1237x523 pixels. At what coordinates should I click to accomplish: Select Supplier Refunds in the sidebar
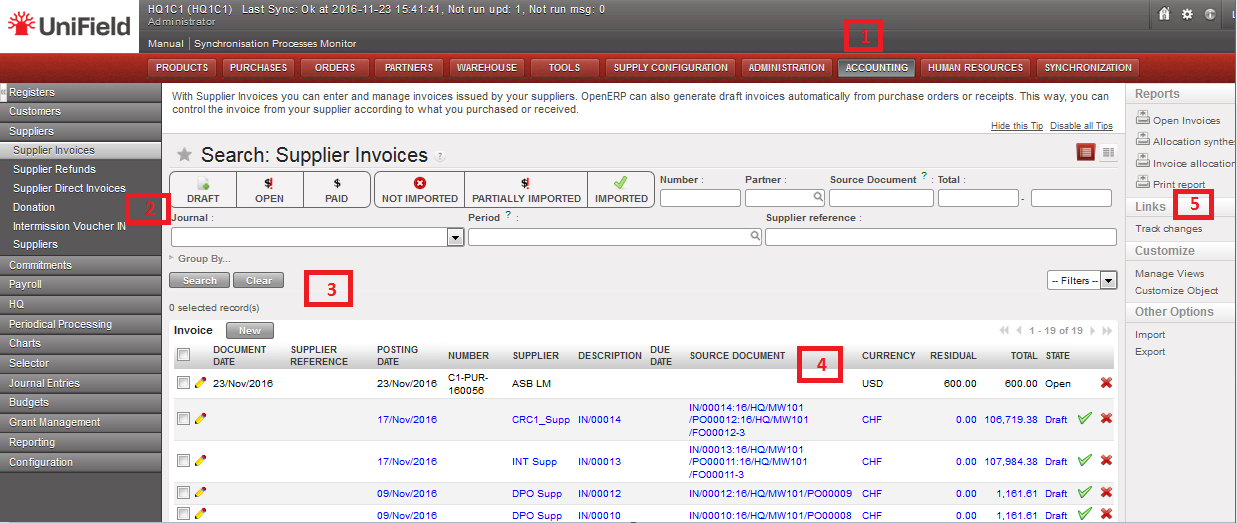click(55, 169)
